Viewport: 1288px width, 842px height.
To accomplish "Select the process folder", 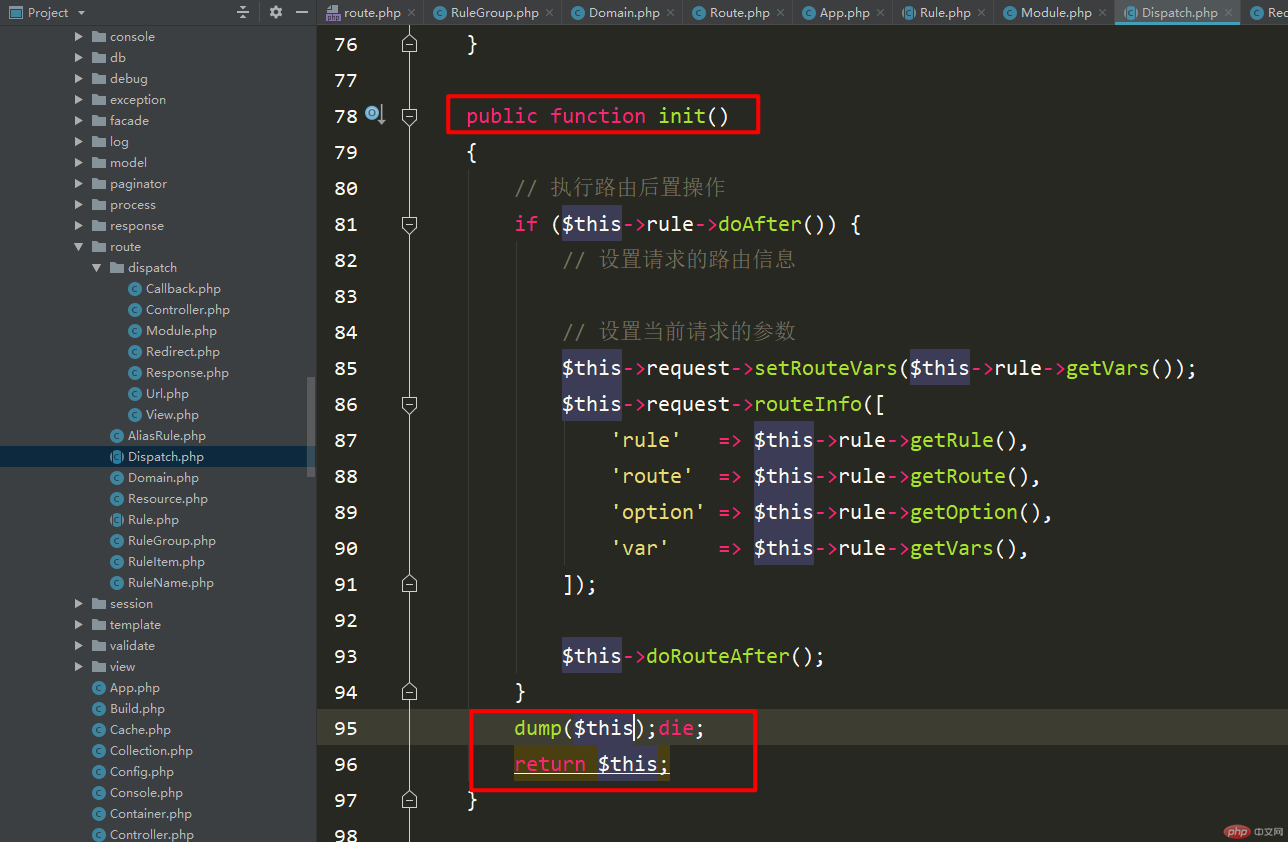I will click(x=123, y=204).
